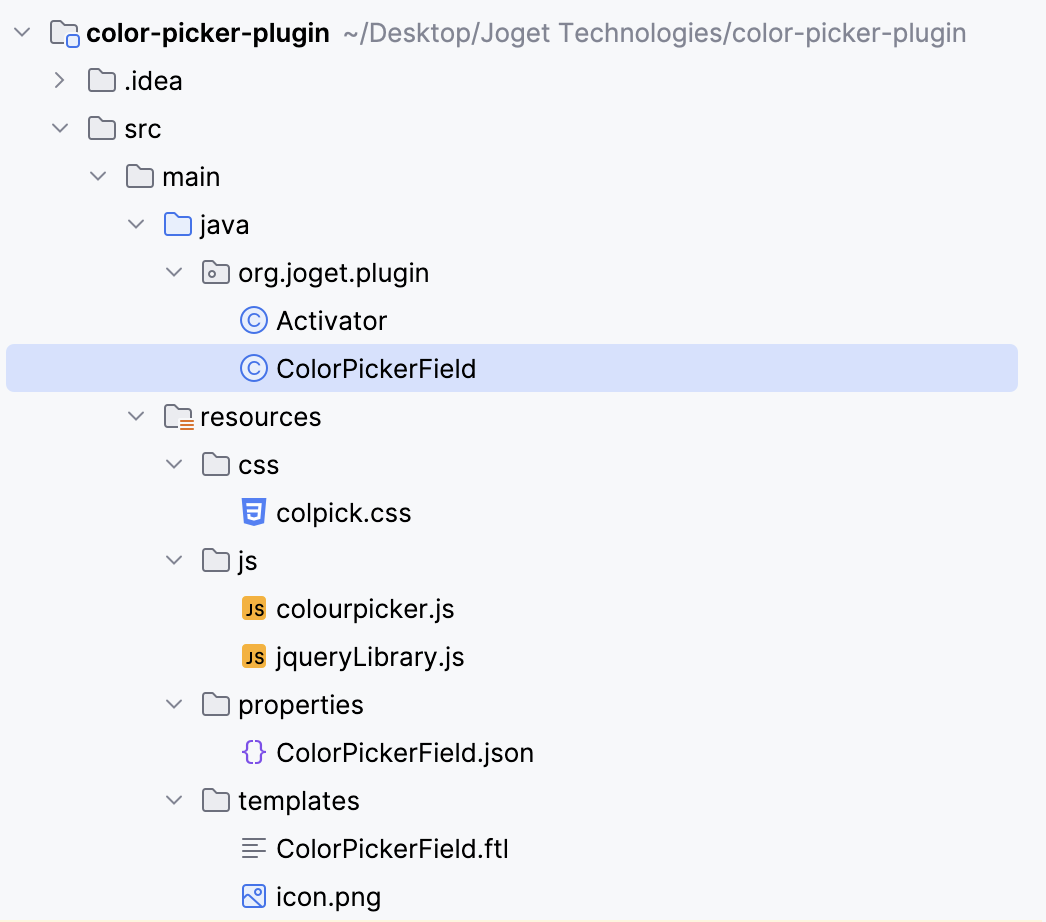
Task: Click the resources folder icon
Action: click(178, 417)
